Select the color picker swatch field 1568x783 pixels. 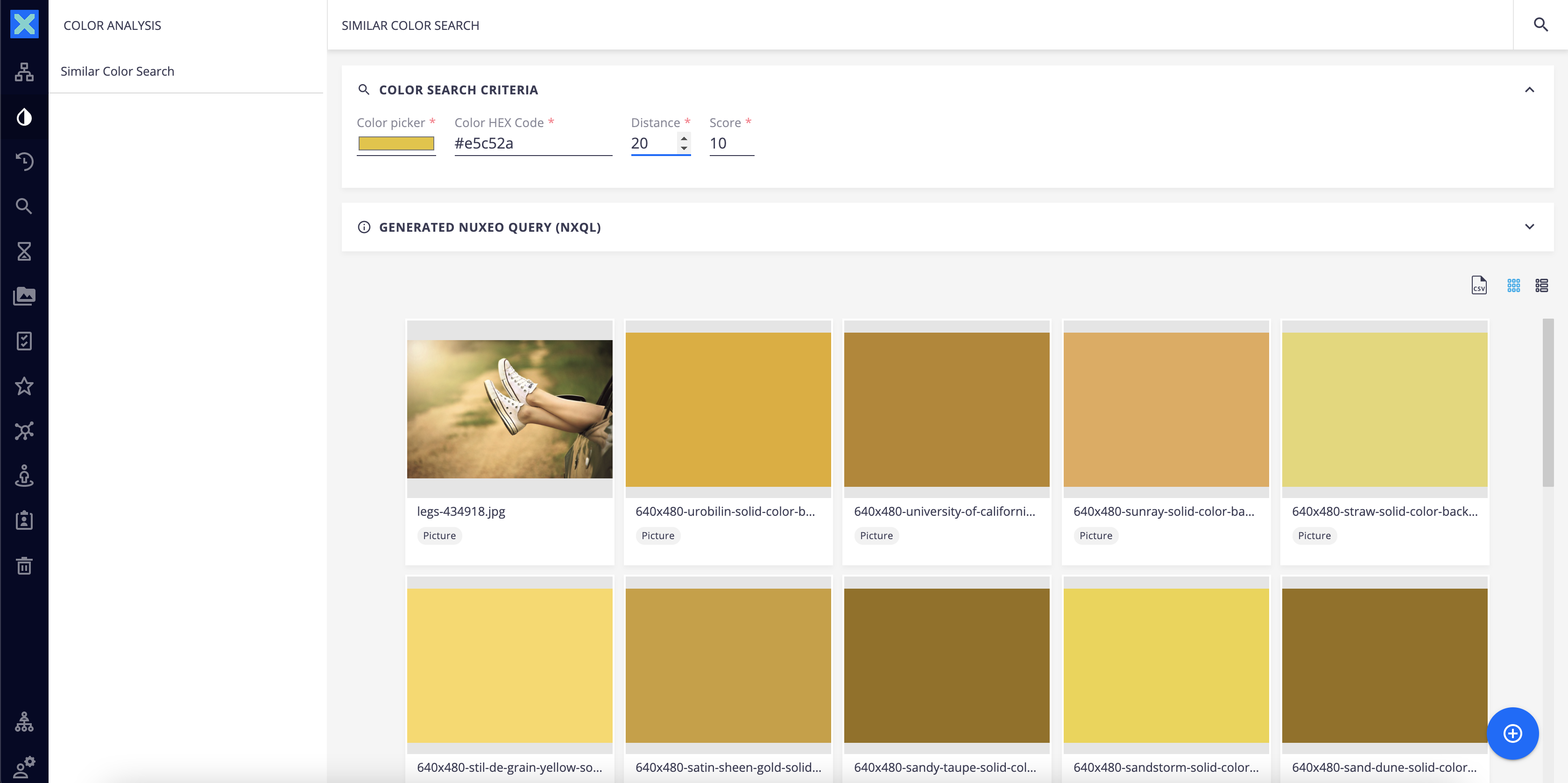(396, 143)
